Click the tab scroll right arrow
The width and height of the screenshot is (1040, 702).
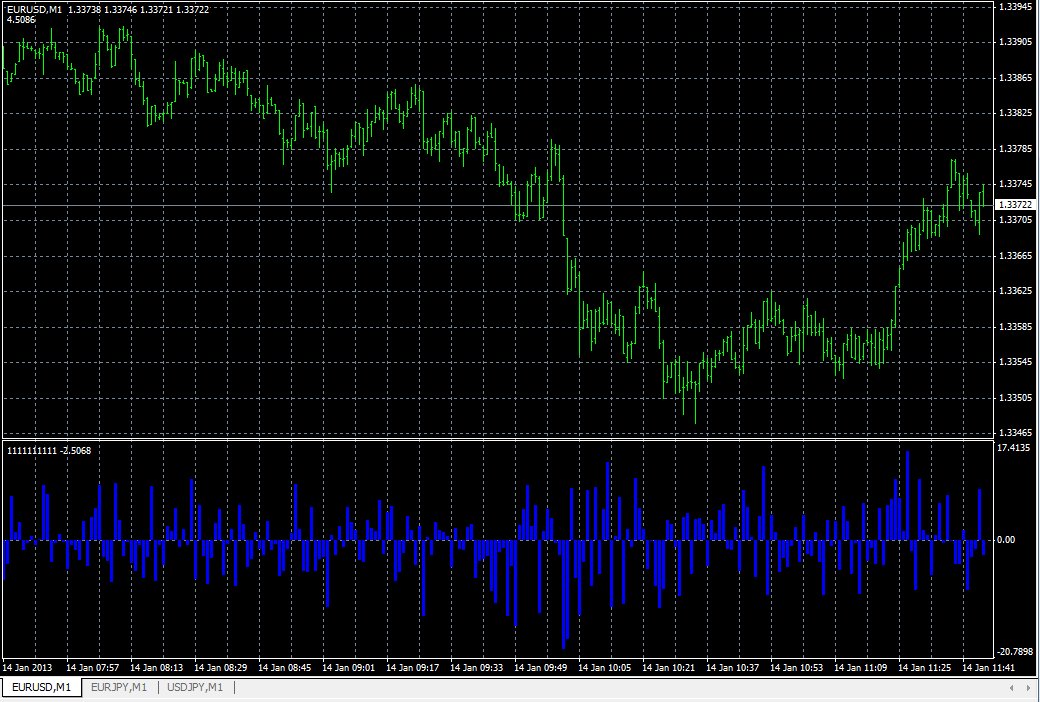[1029, 687]
